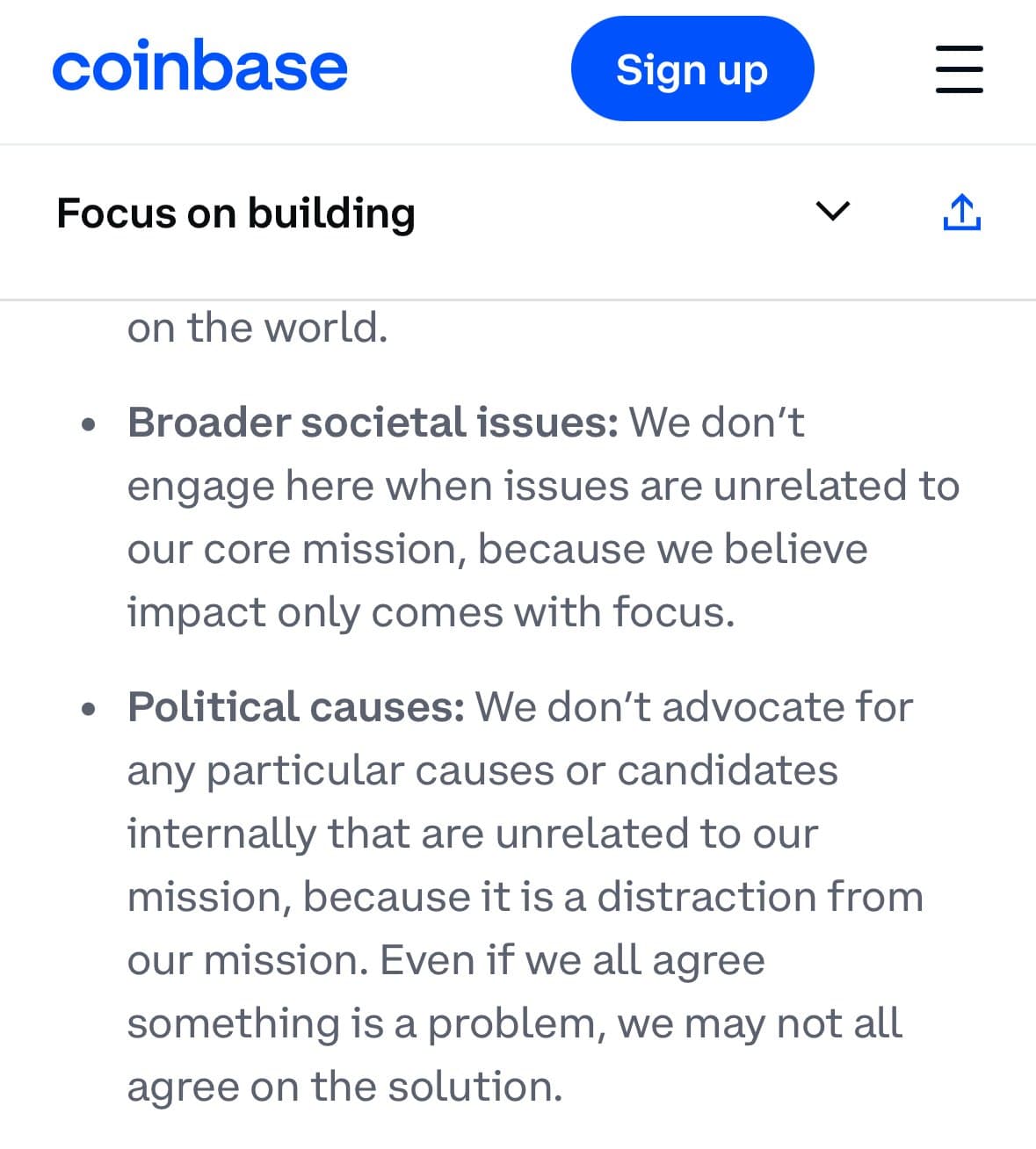This screenshot has height=1149, width=1036.
Task: Click line 'our core mission, because we believe'
Action: coord(497,549)
